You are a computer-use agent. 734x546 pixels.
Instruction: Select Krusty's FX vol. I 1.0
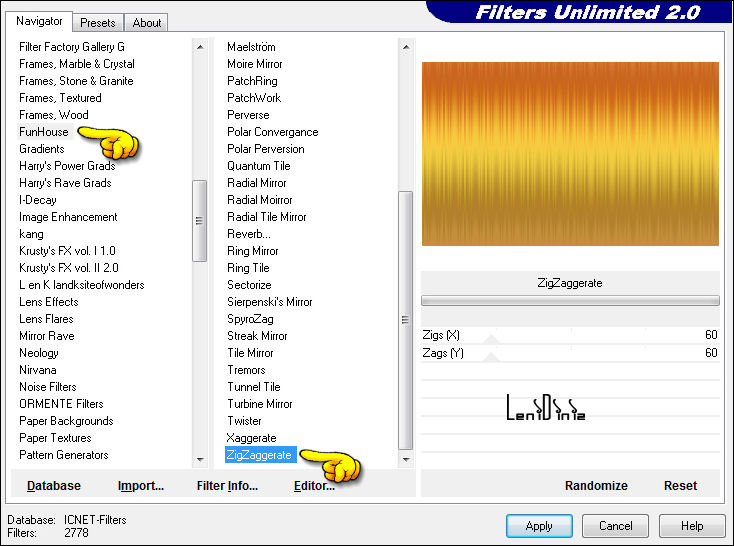tap(67, 251)
